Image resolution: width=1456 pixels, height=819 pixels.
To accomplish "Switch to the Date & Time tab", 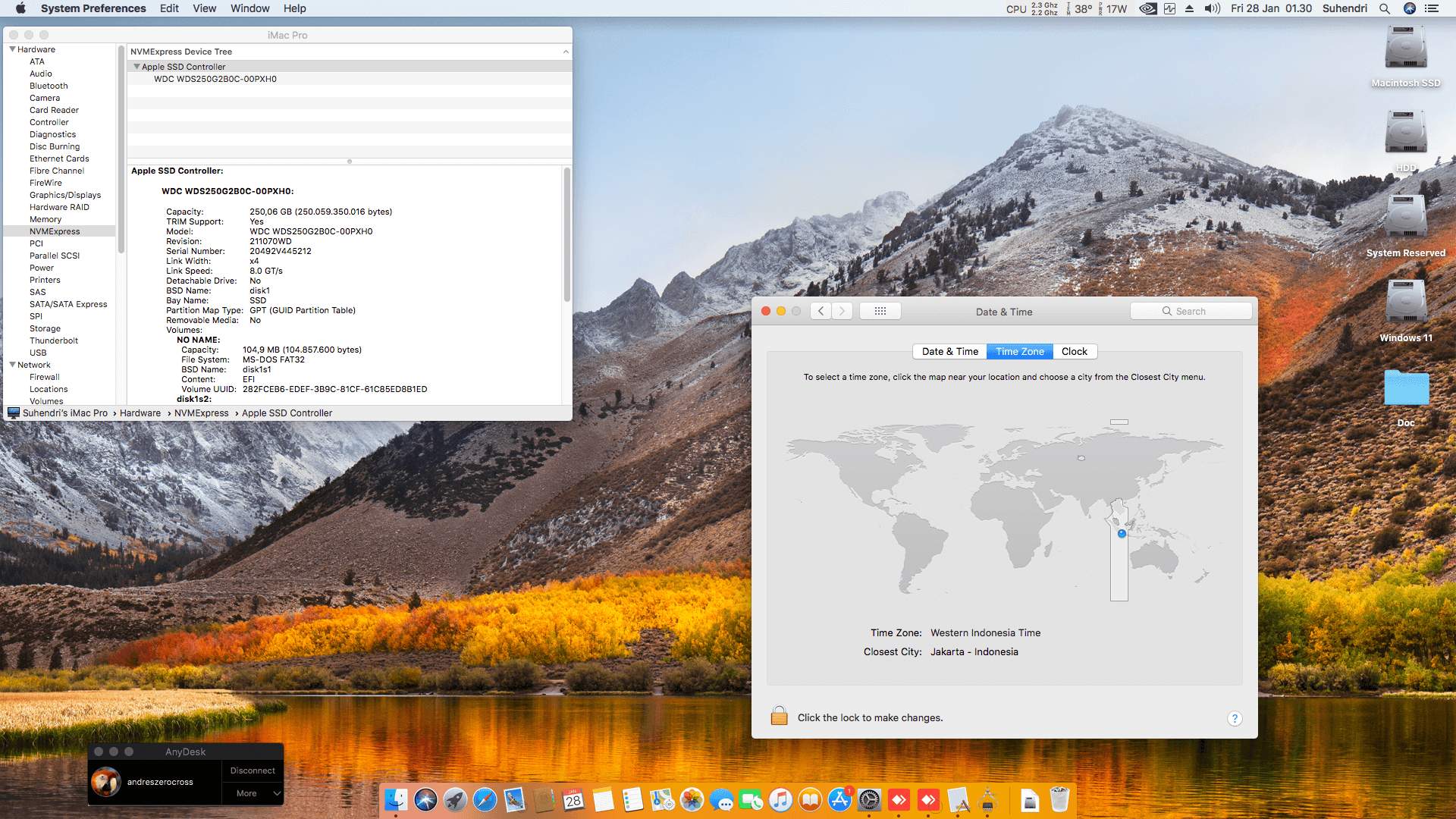I will tap(949, 351).
